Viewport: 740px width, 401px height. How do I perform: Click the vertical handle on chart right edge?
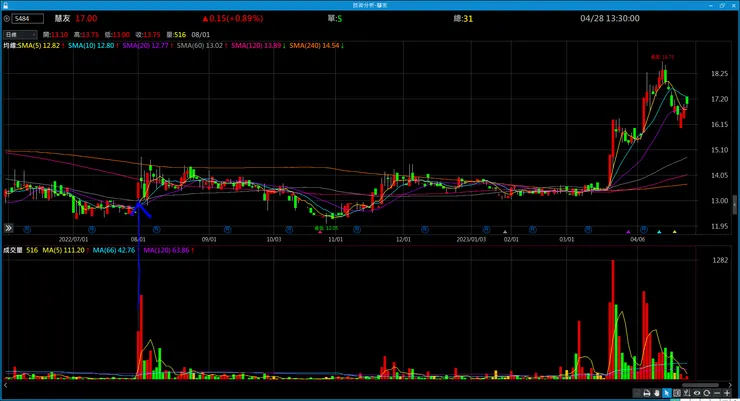pos(735,205)
